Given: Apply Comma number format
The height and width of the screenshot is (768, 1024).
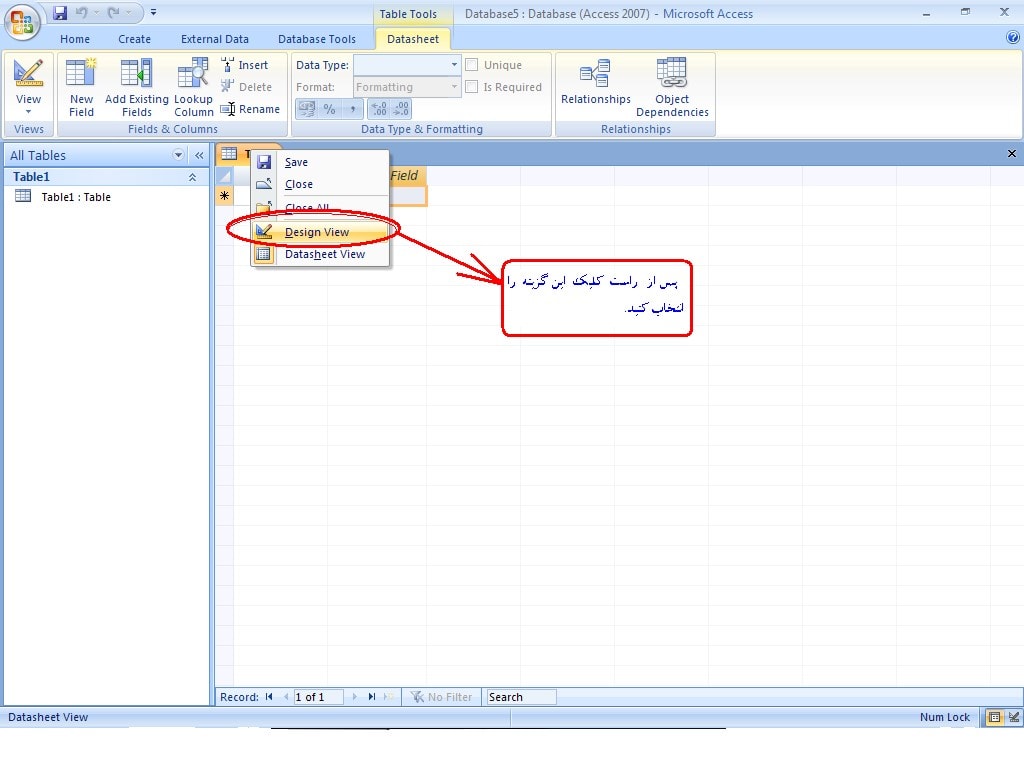Looking at the screenshot, I should [x=353, y=109].
